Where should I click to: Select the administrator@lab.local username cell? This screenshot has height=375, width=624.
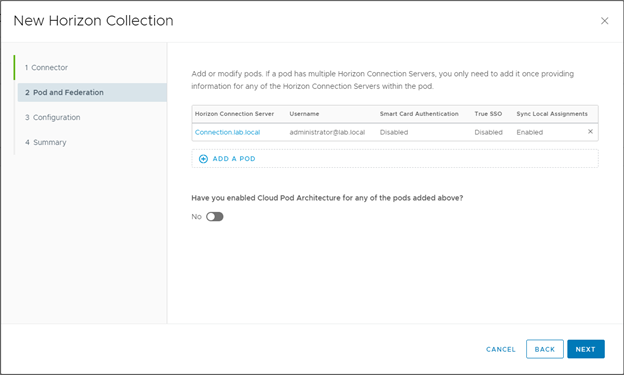tap(327, 132)
